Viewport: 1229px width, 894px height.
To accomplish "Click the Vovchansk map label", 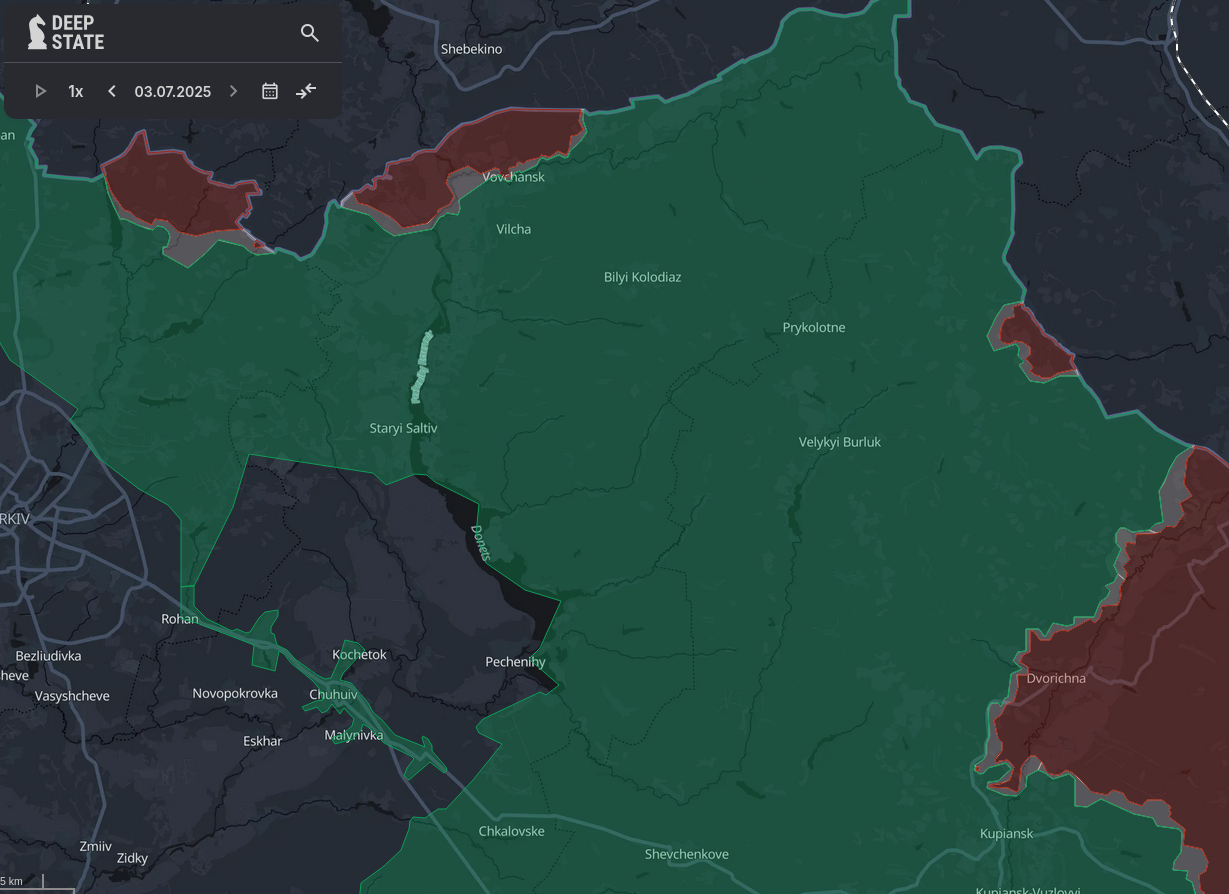I will tap(514, 177).
